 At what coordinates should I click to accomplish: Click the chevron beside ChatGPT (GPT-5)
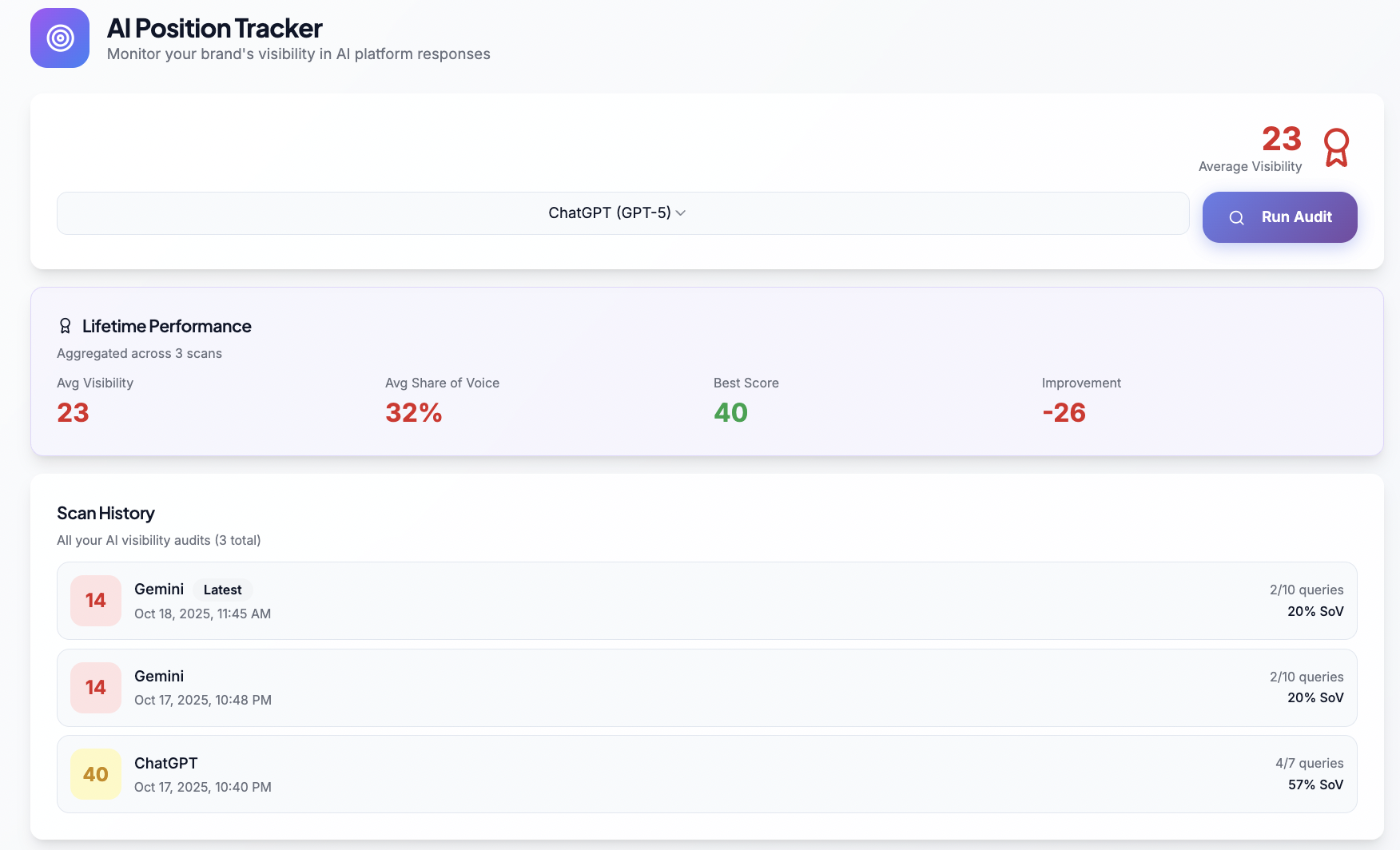click(x=681, y=212)
